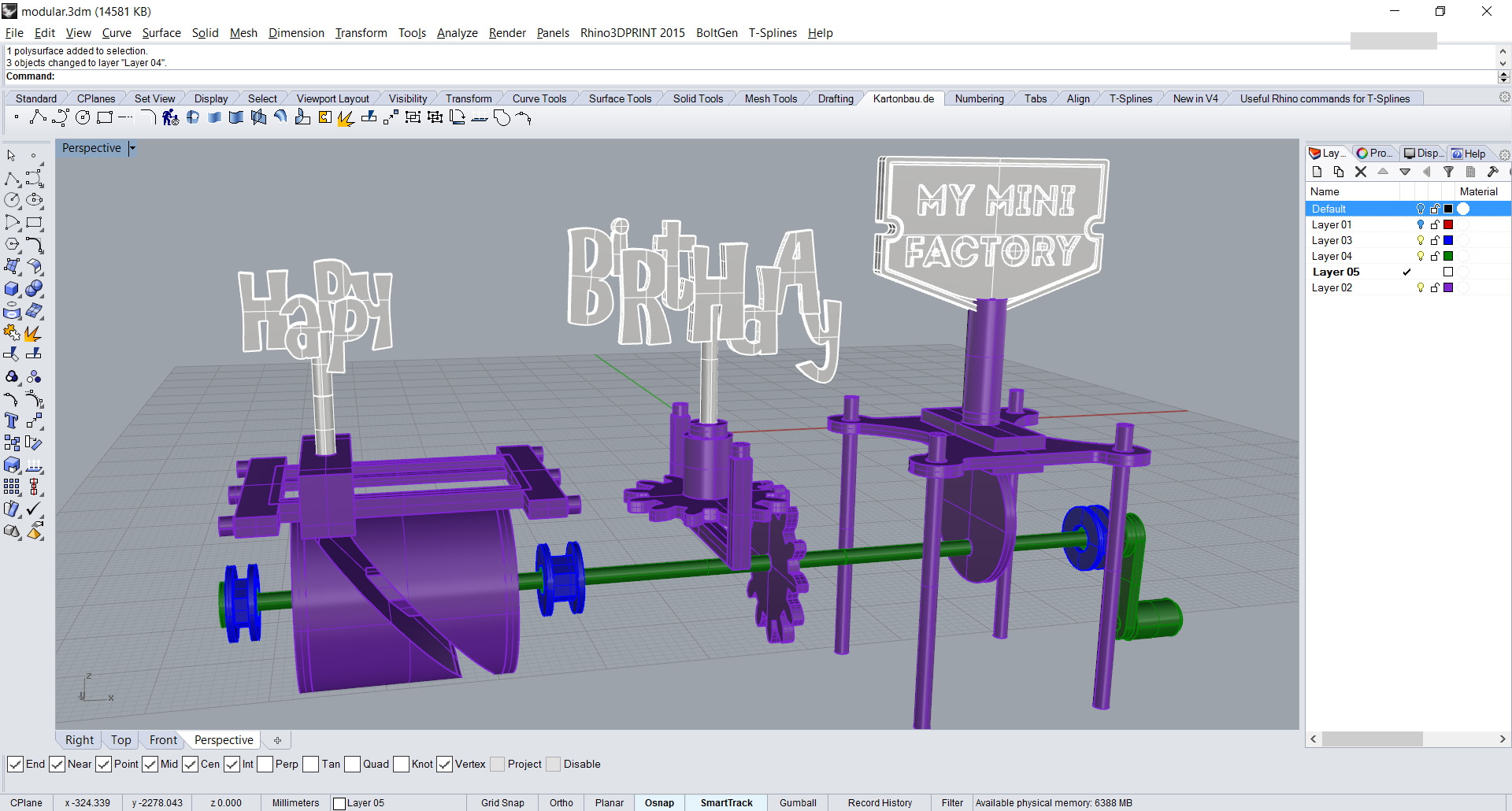Toggle Gumball in the status bar
Viewport: 1512px width, 811px height.
click(x=798, y=803)
